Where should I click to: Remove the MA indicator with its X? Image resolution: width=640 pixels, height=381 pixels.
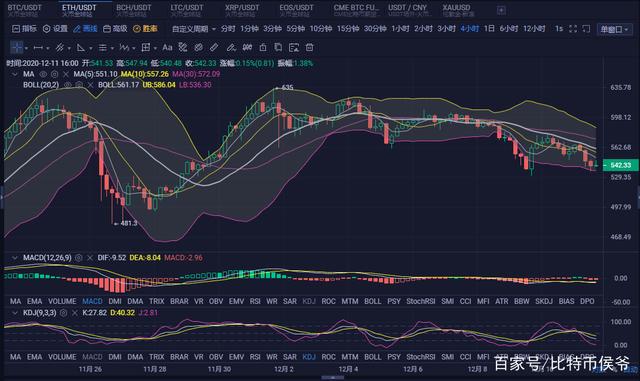point(65,74)
